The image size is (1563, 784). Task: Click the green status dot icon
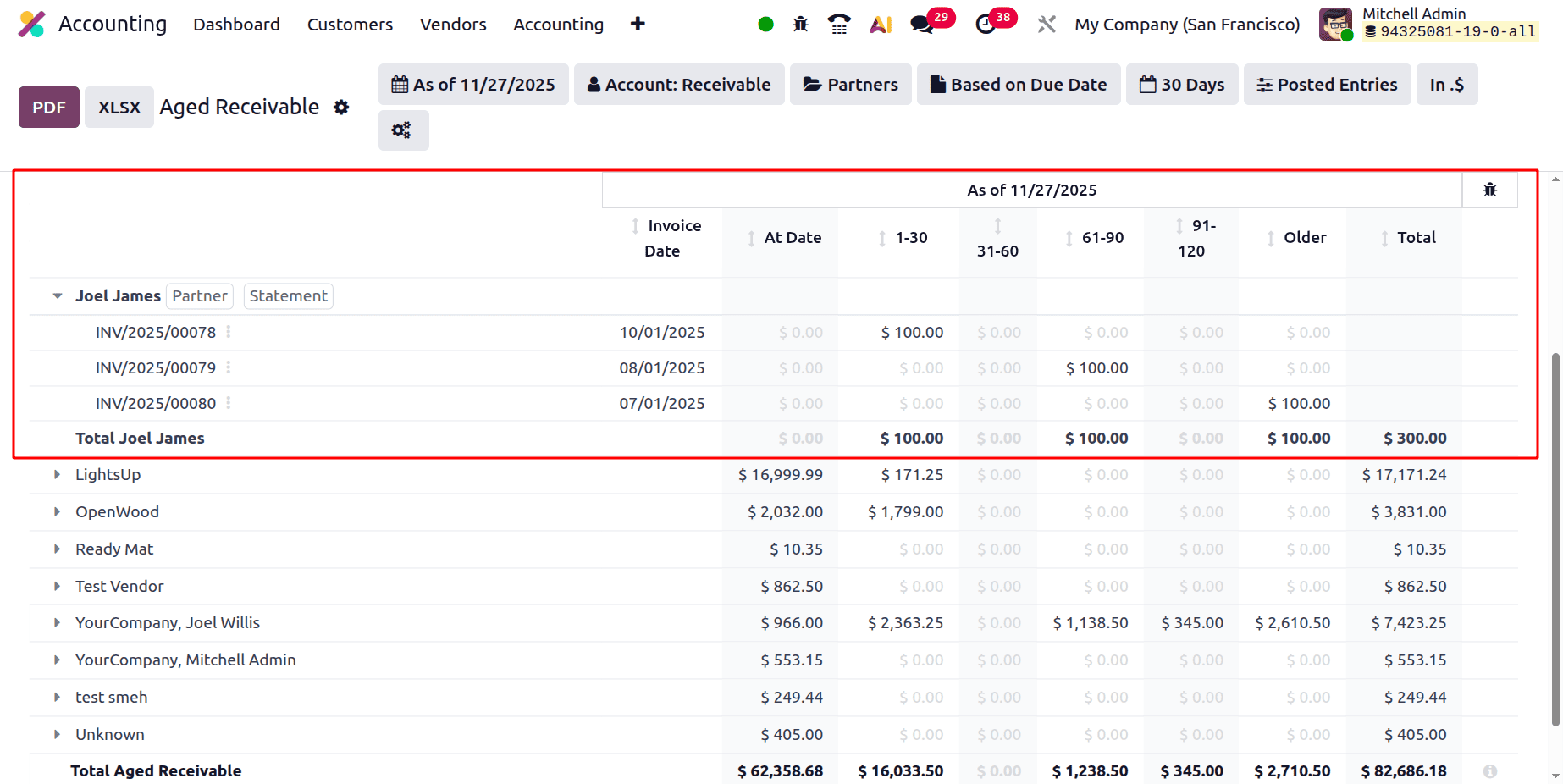[x=765, y=25]
